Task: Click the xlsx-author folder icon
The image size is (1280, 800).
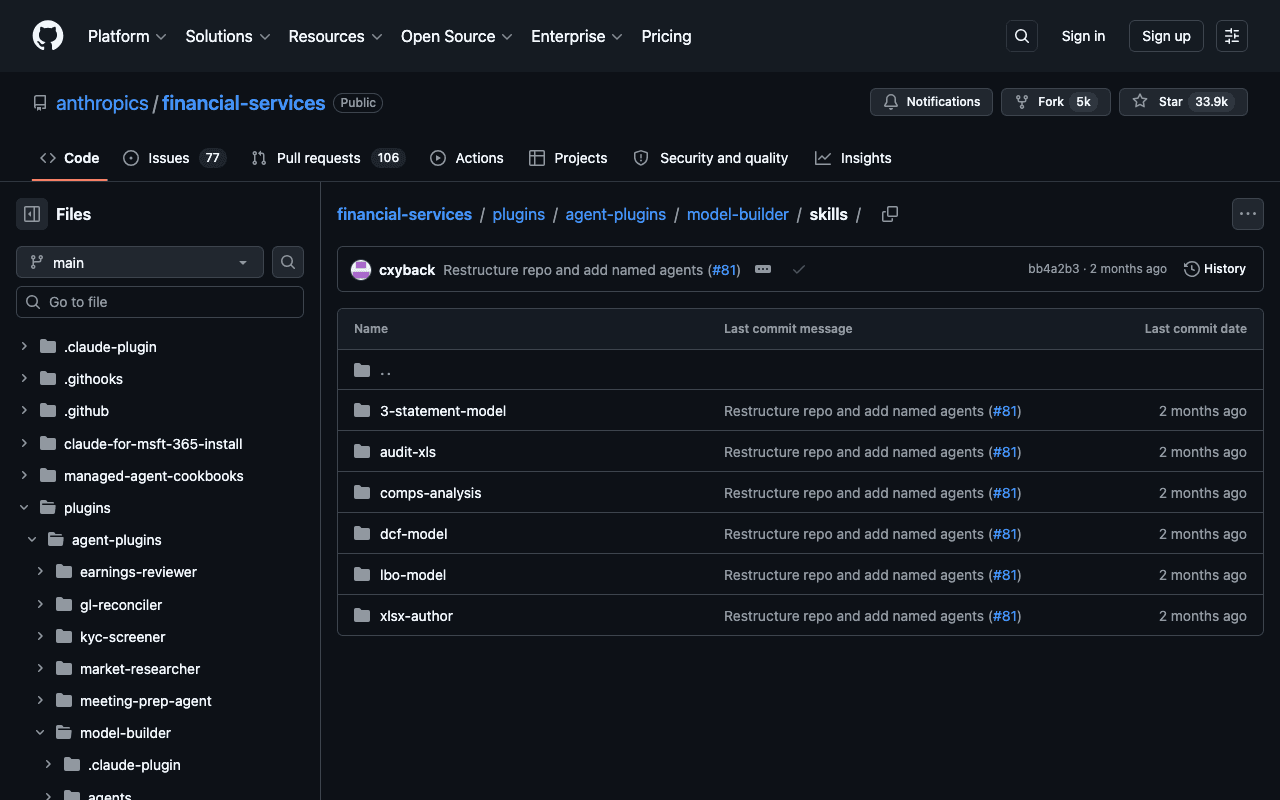Action: click(x=362, y=616)
